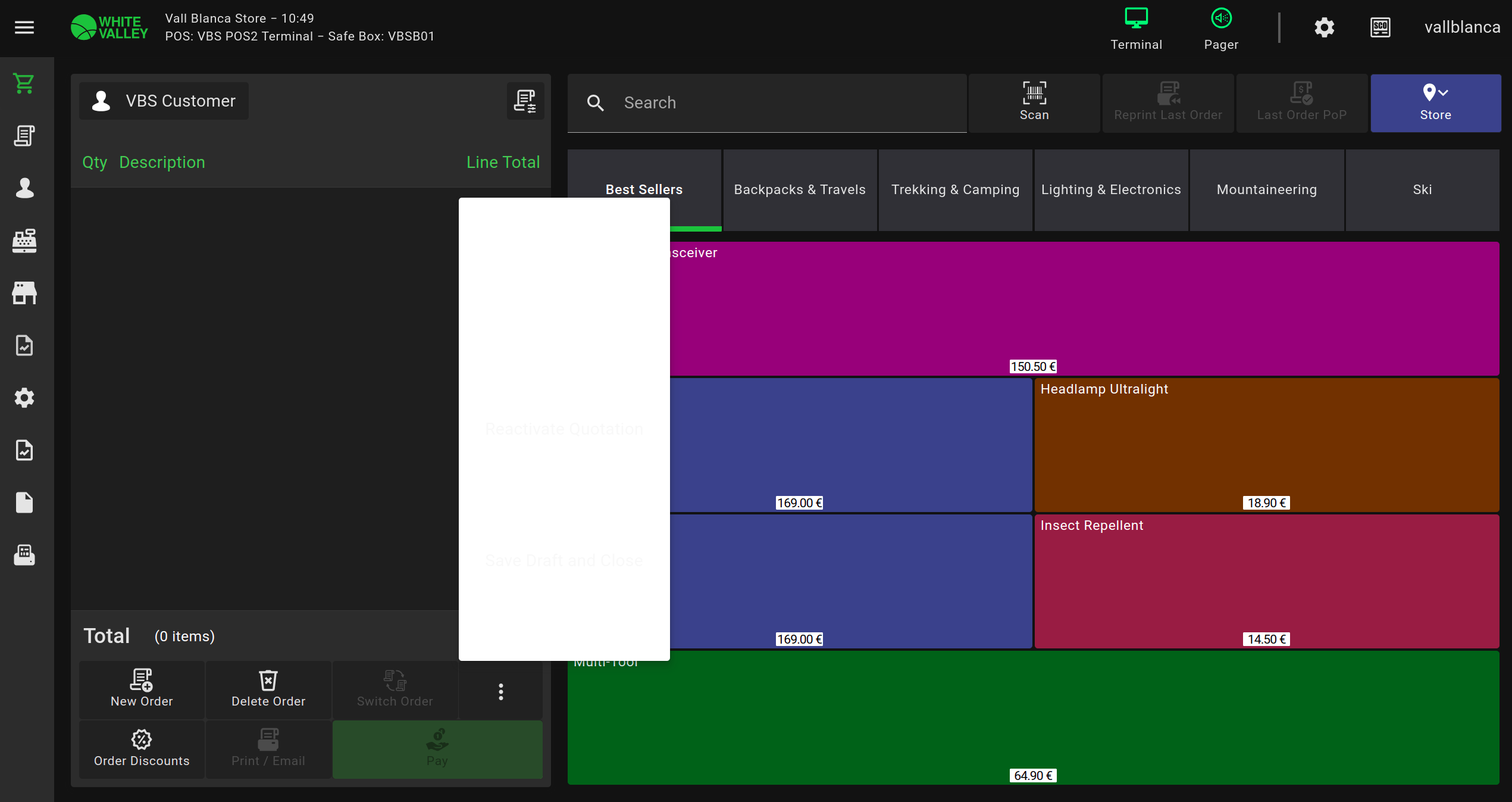The image size is (1512, 802).
Task: Add Headlamp Ultralight product tile
Action: (1266, 445)
